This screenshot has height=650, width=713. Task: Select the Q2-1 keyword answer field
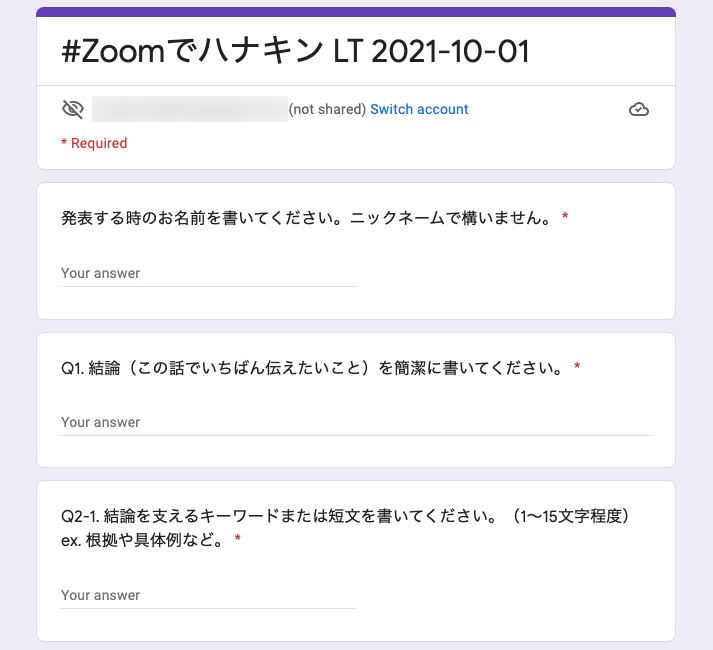click(208, 595)
